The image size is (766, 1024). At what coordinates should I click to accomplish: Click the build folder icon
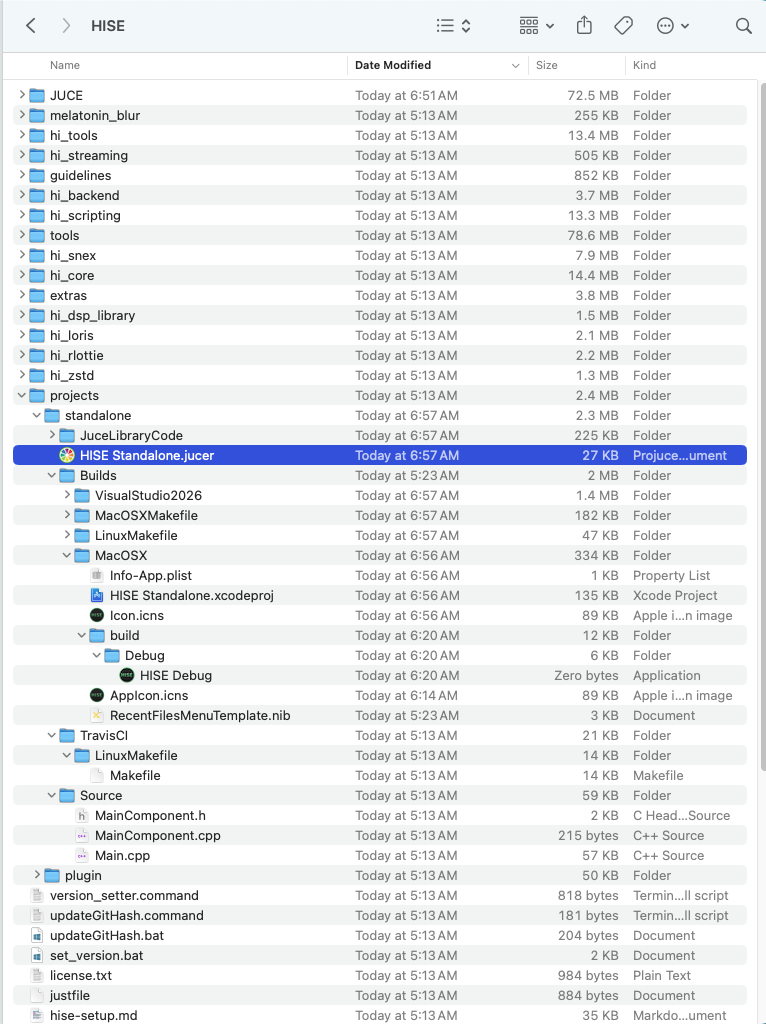pos(97,635)
